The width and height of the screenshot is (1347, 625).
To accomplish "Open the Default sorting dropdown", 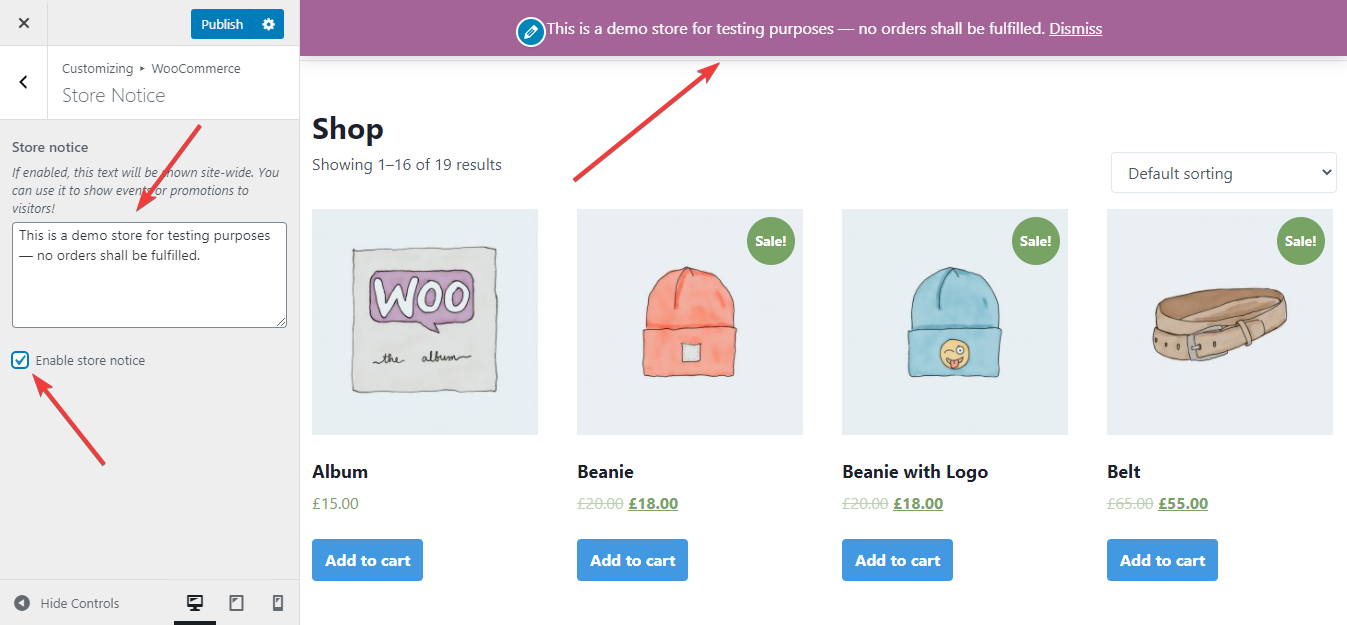I will click(1222, 172).
